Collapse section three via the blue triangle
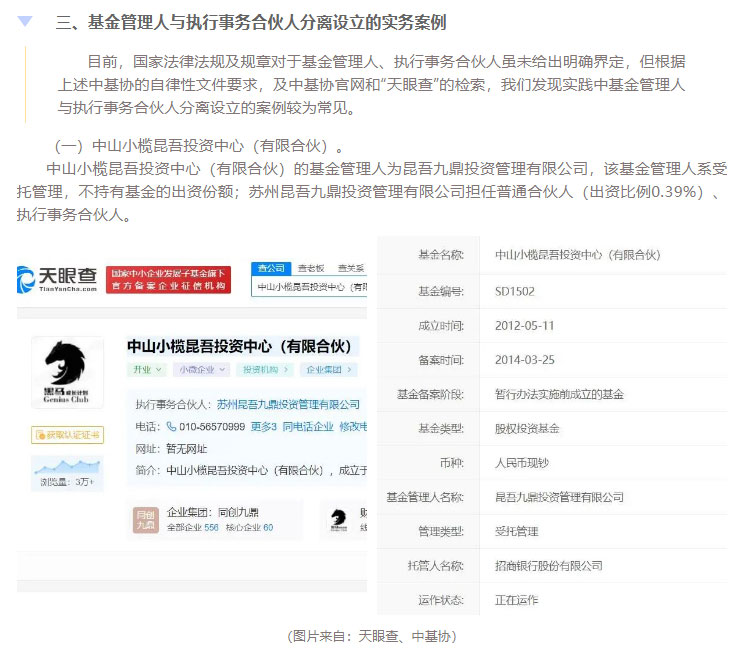This screenshot has width=741, height=660. click(x=25, y=22)
